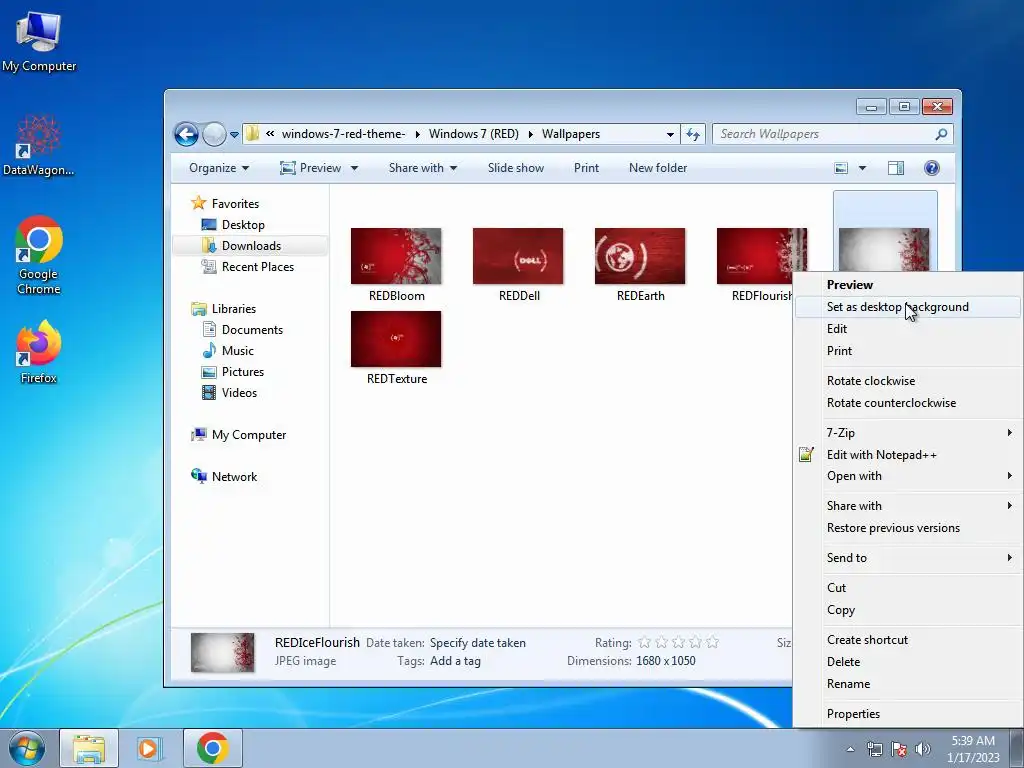Open Media Player from taskbar
Image resolution: width=1024 pixels, height=768 pixels.
pos(150,748)
